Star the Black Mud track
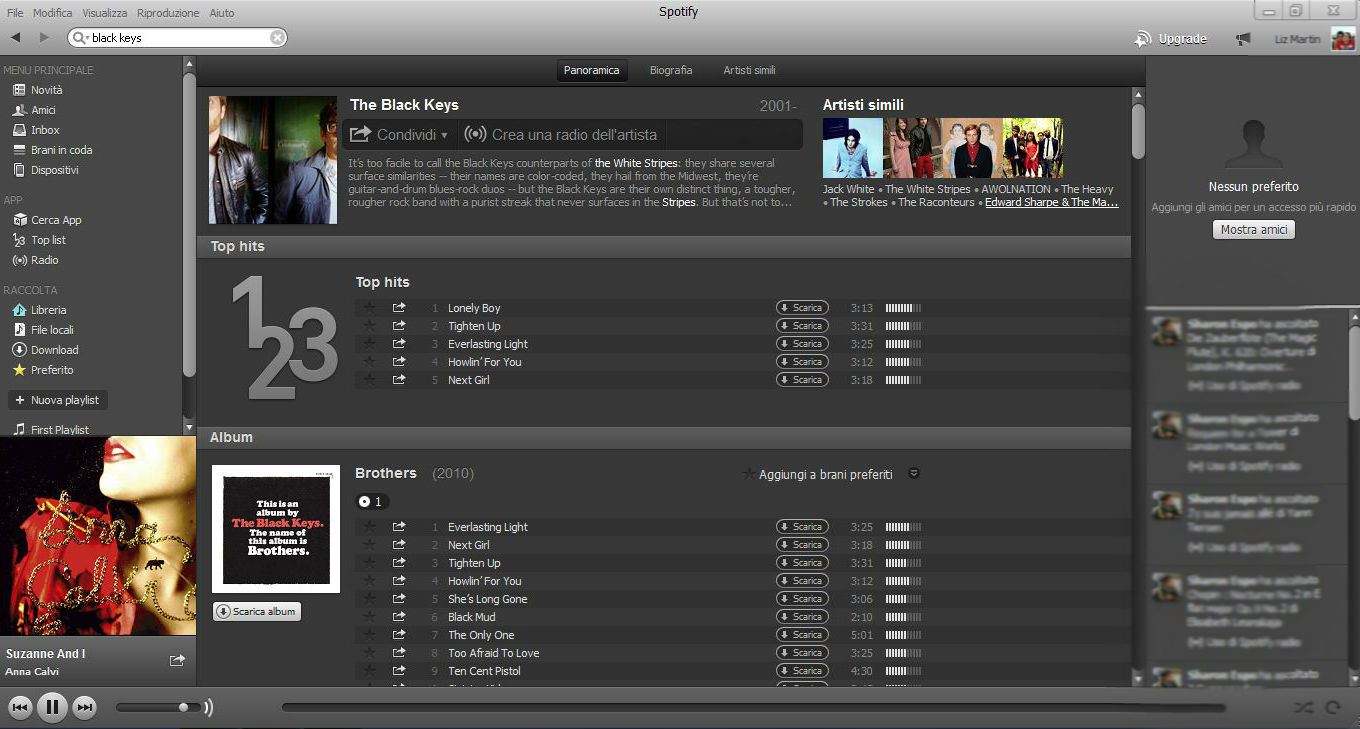The width and height of the screenshot is (1360, 729). tap(369, 617)
